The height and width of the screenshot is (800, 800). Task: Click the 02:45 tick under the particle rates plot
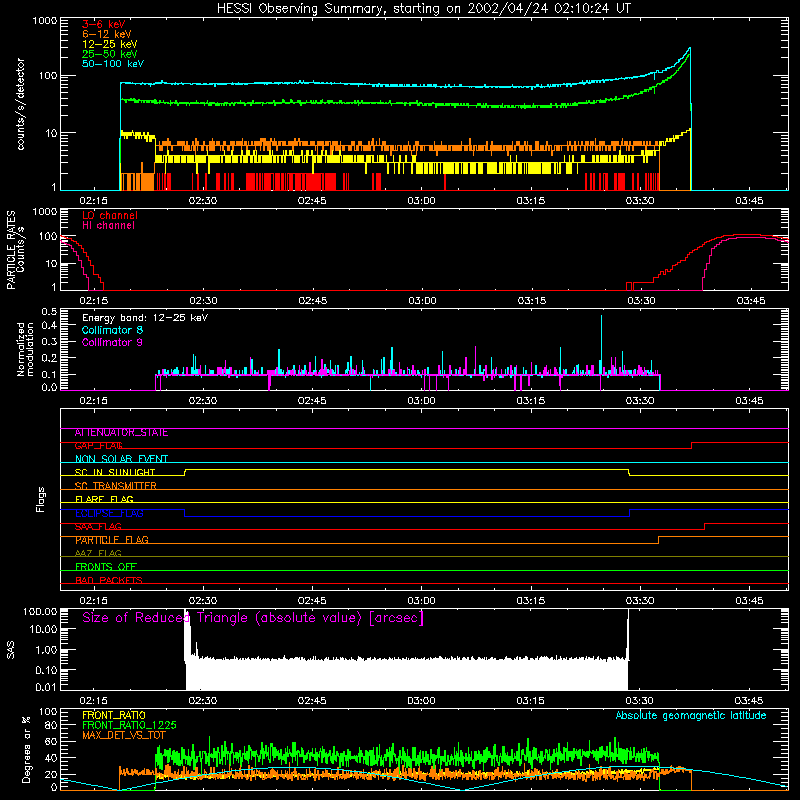(x=312, y=301)
